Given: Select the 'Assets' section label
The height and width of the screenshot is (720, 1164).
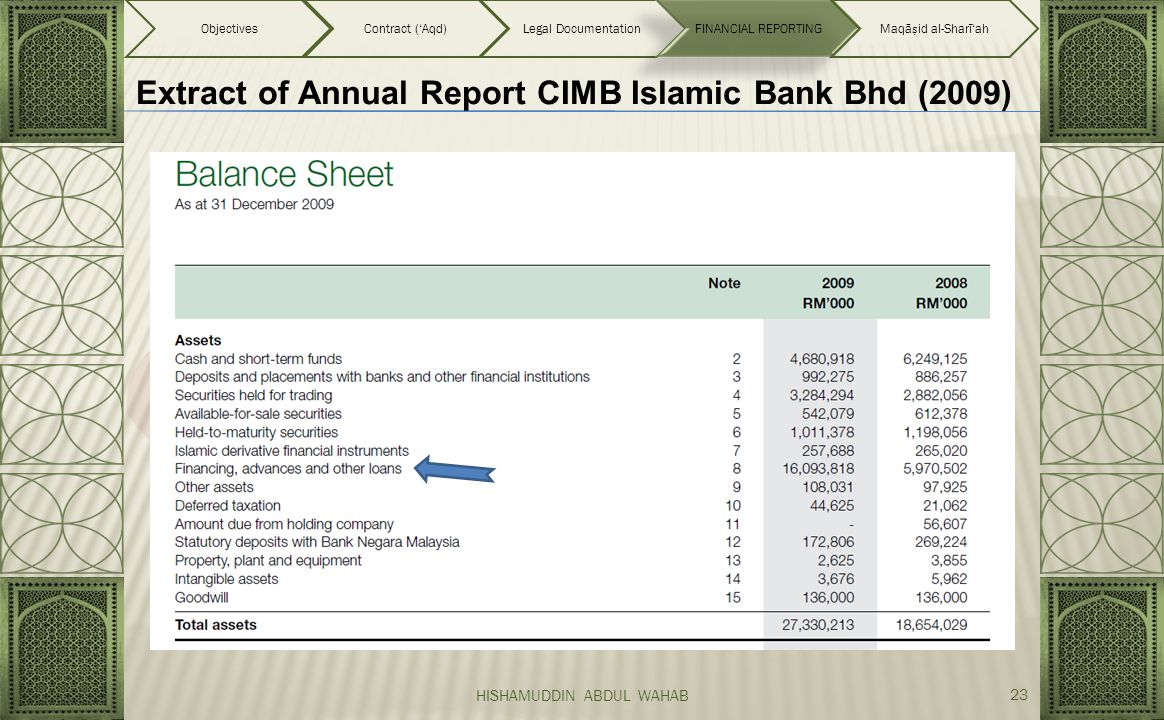Looking at the screenshot, I should (x=198, y=341).
